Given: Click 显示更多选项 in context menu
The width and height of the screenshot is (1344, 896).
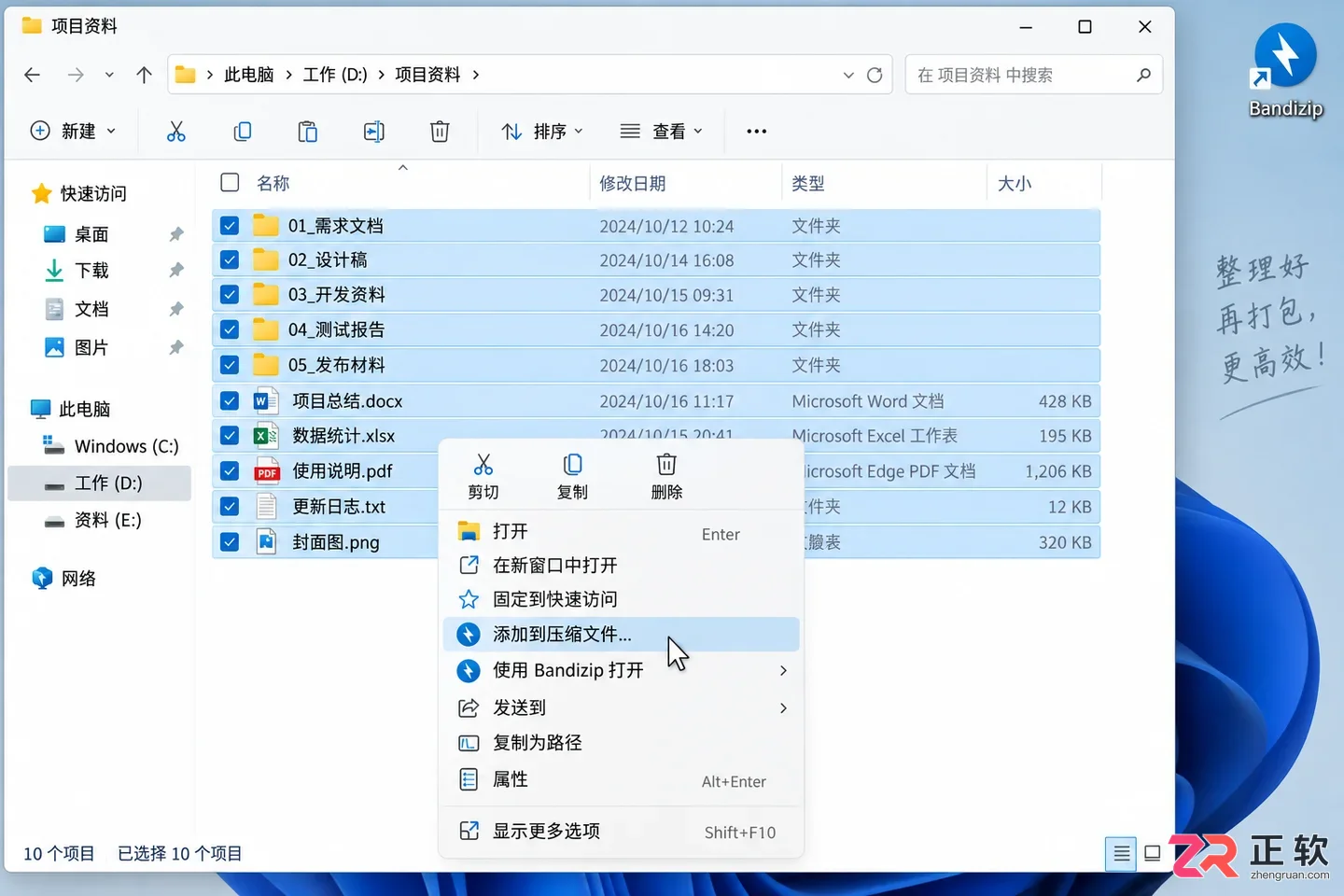Looking at the screenshot, I should [621, 832].
